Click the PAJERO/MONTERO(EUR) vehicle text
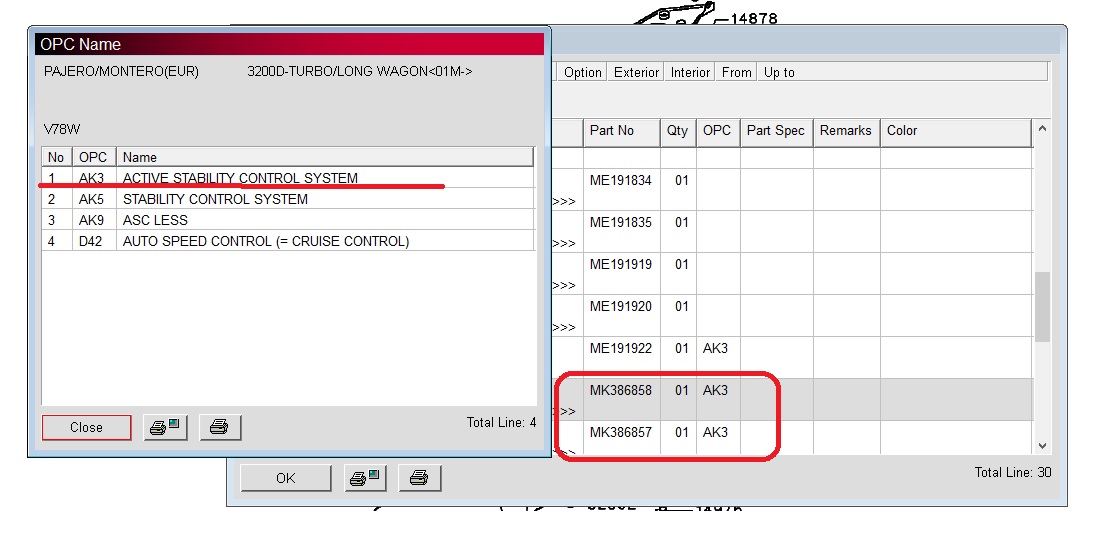The width and height of the screenshot is (1106, 540). 121,71
